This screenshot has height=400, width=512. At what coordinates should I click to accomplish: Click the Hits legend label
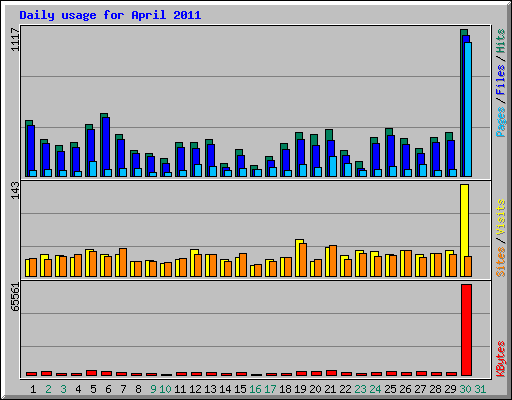[501, 41]
